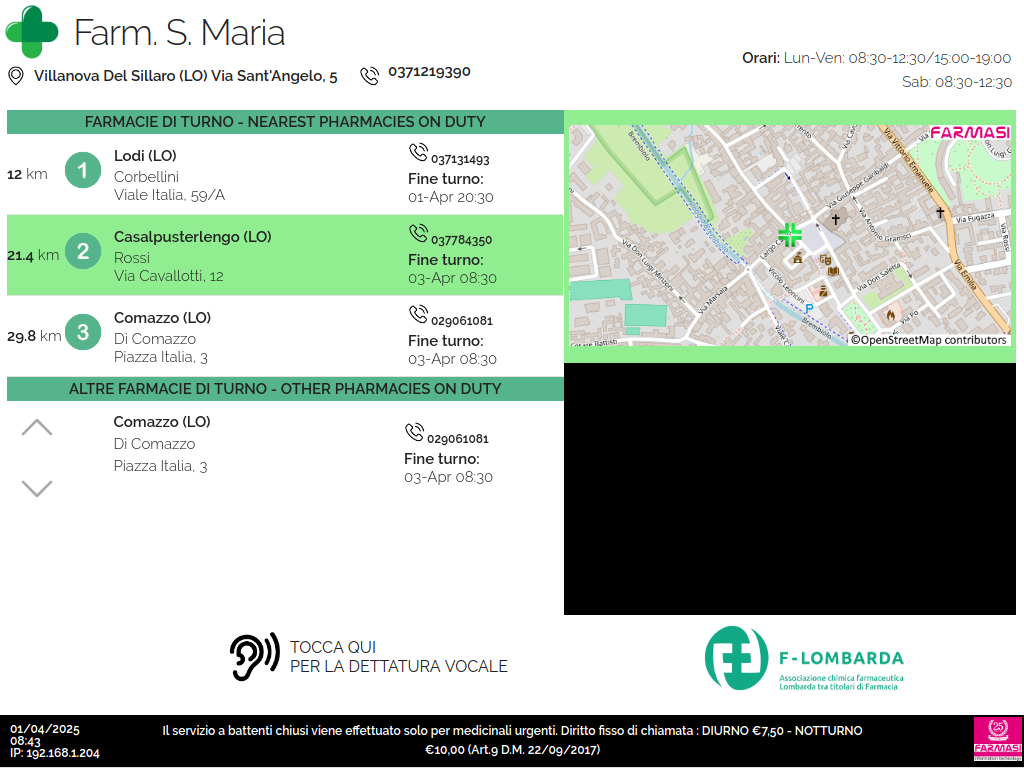This screenshot has width=1024, height=768.
Task: Click Comazzo entry in other pharmacies list
Action: [x=161, y=423]
